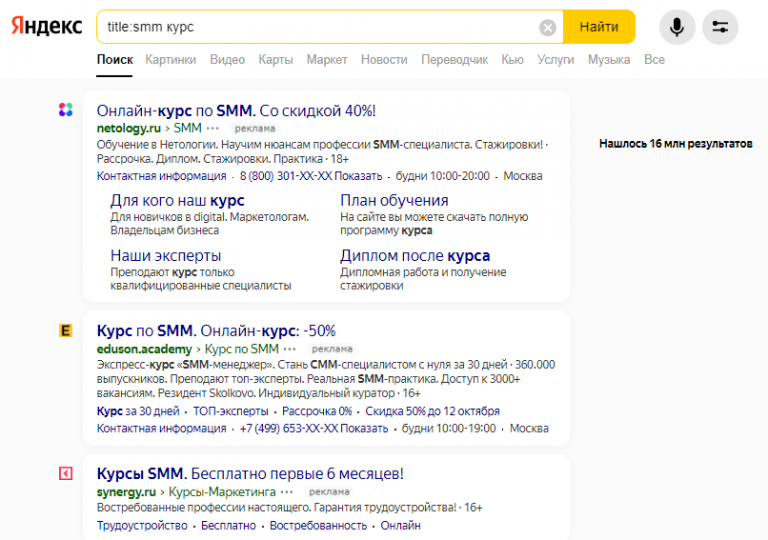Open search settings filter icon
The image size is (768, 540).
click(720, 27)
